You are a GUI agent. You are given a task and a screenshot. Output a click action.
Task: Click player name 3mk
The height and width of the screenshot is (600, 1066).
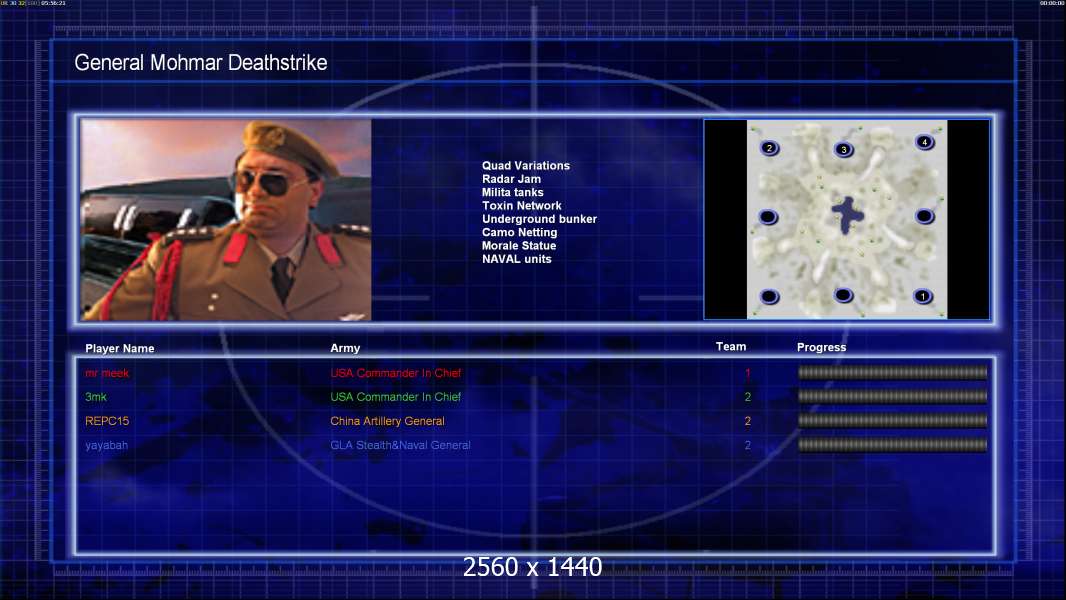pos(96,397)
